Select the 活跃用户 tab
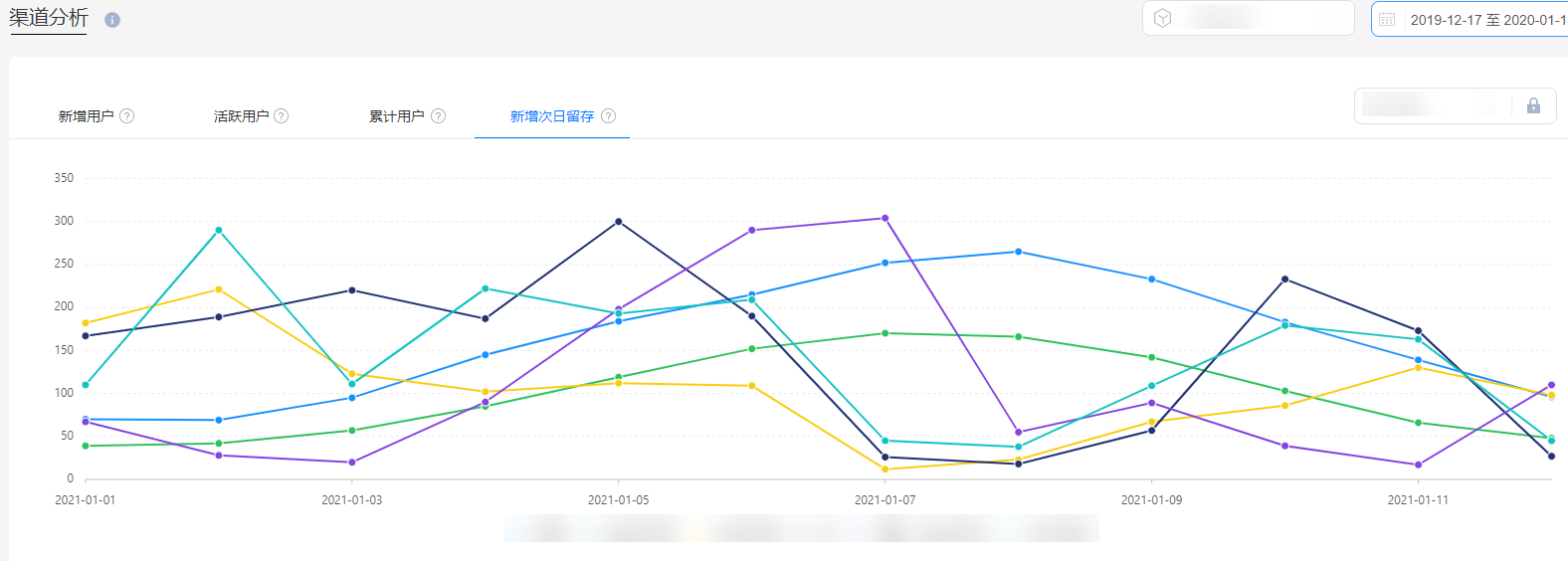Screen dimensions: 1568x561 (x=242, y=116)
